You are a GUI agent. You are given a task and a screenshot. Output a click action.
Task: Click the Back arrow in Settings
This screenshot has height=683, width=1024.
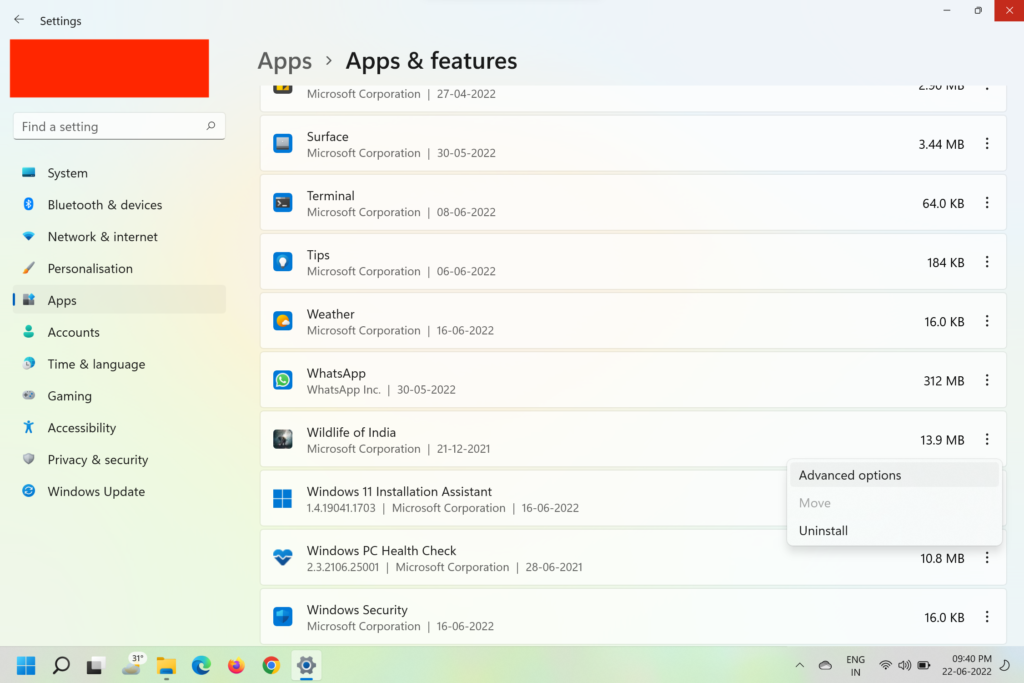pos(19,20)
